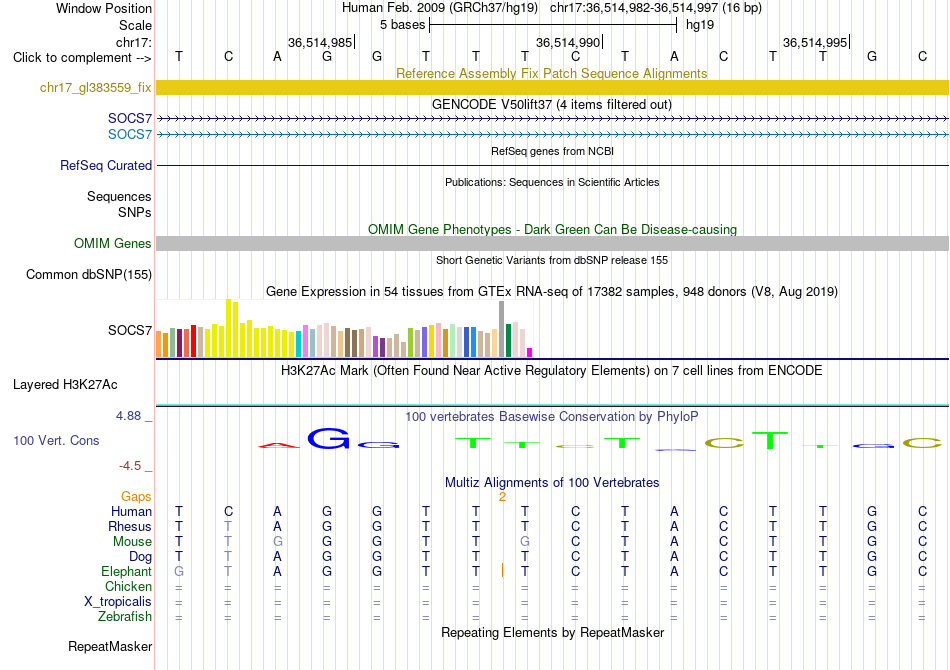Click the -4.5 PhyloP lower scale value

(130, 466)
